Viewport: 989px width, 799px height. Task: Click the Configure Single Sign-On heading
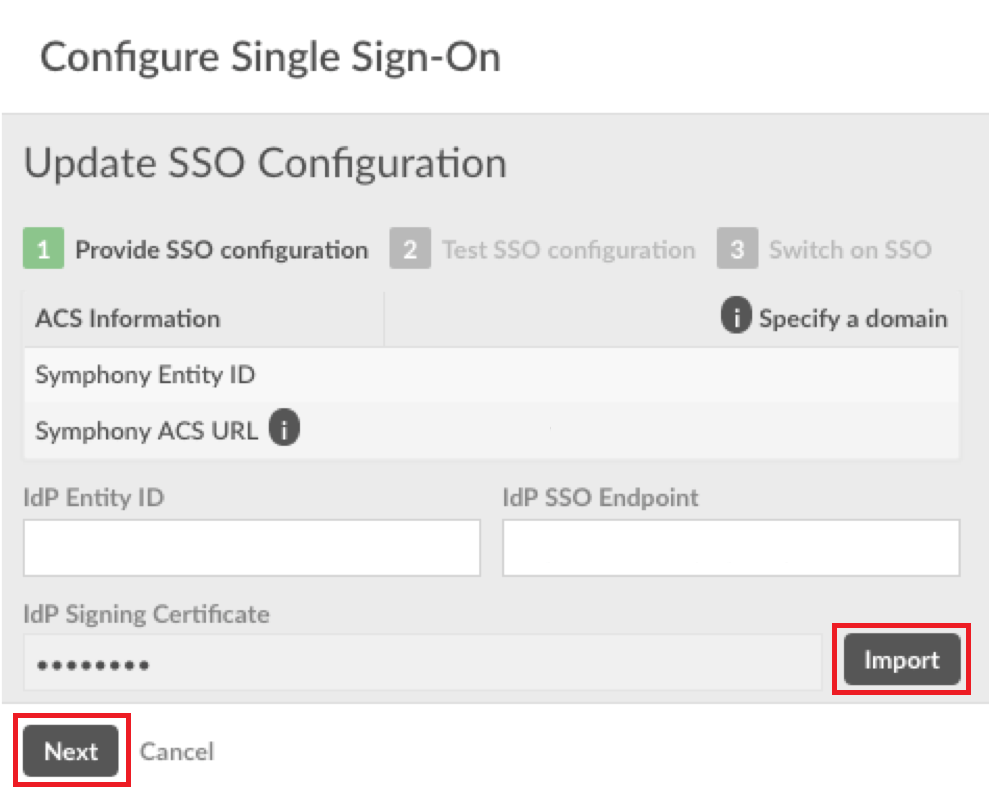pyautogui.click(x=270, y=56)
